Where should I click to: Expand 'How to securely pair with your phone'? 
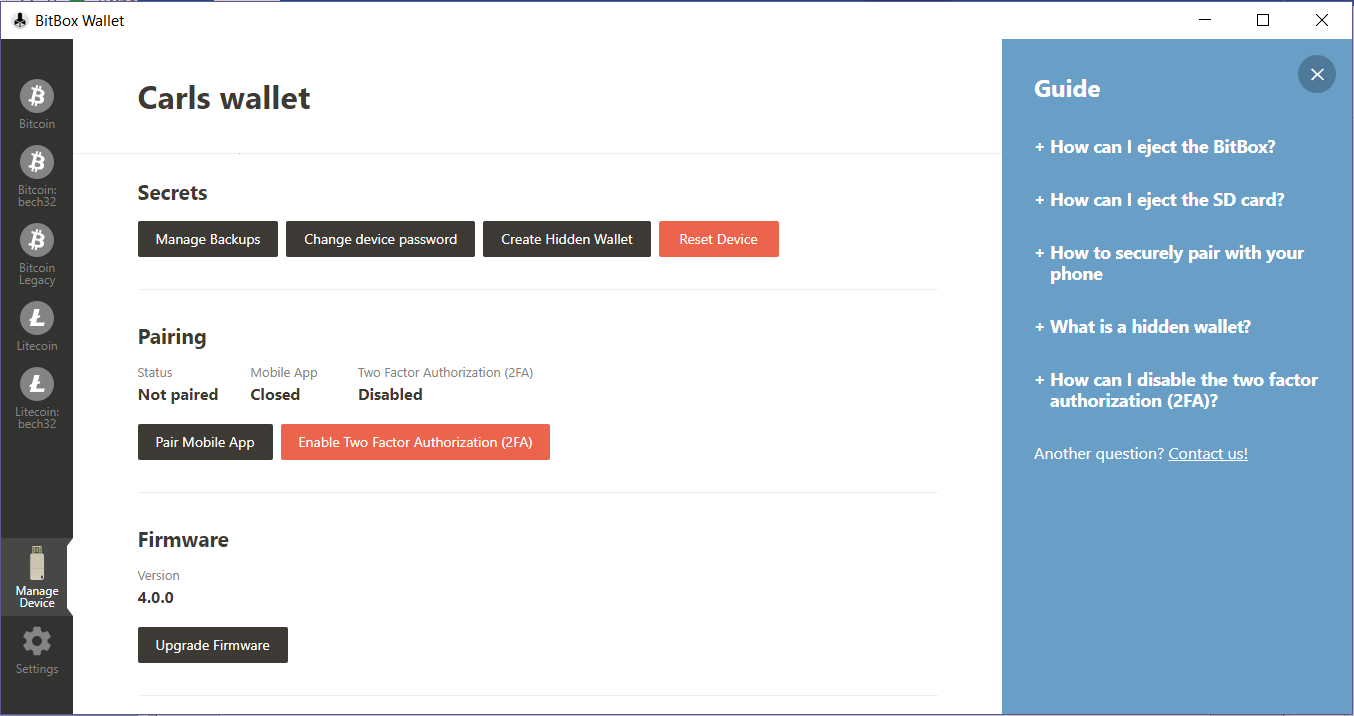point(1170,263)
